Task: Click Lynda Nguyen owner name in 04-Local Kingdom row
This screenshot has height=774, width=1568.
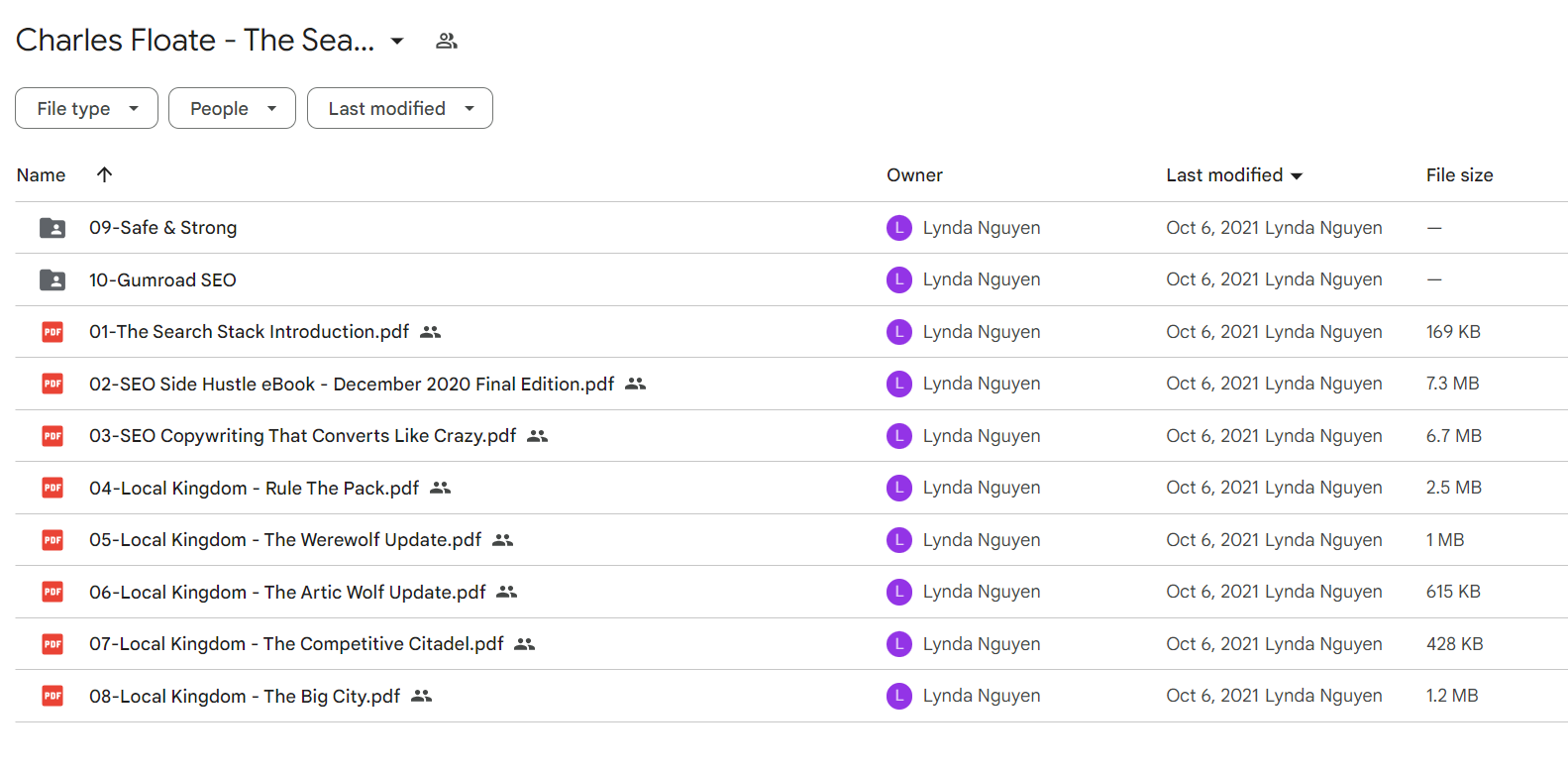Action: 982,488
